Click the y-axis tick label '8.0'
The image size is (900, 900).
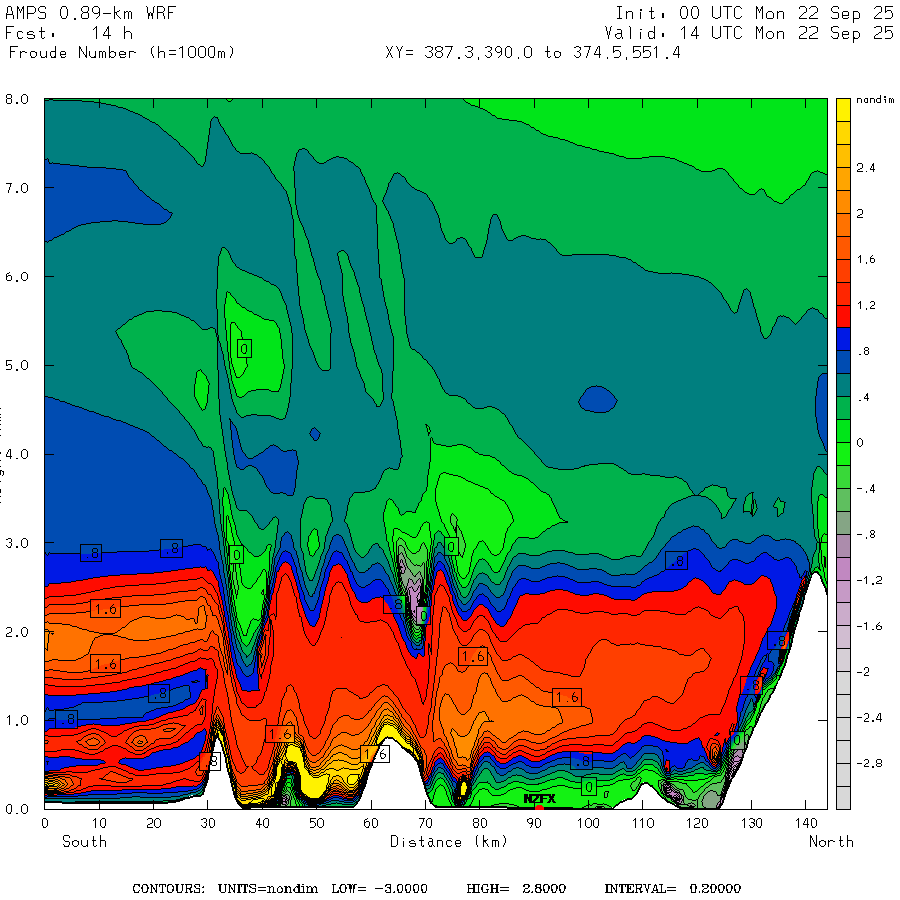pyautogui.click(x=17, y=99)
